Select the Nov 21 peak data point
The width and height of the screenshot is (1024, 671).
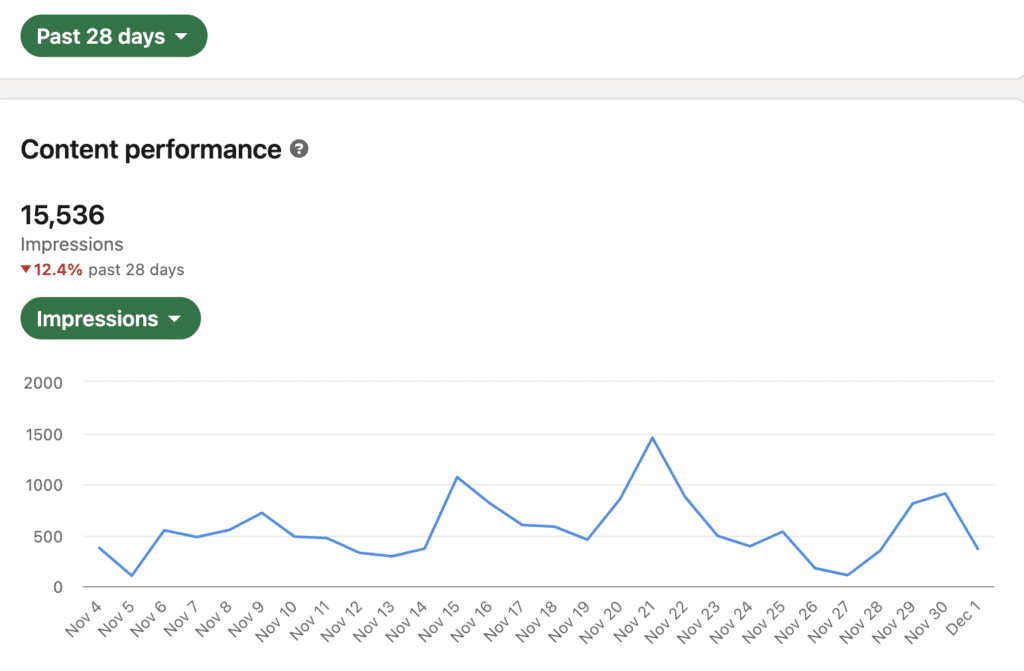[652, 438]
